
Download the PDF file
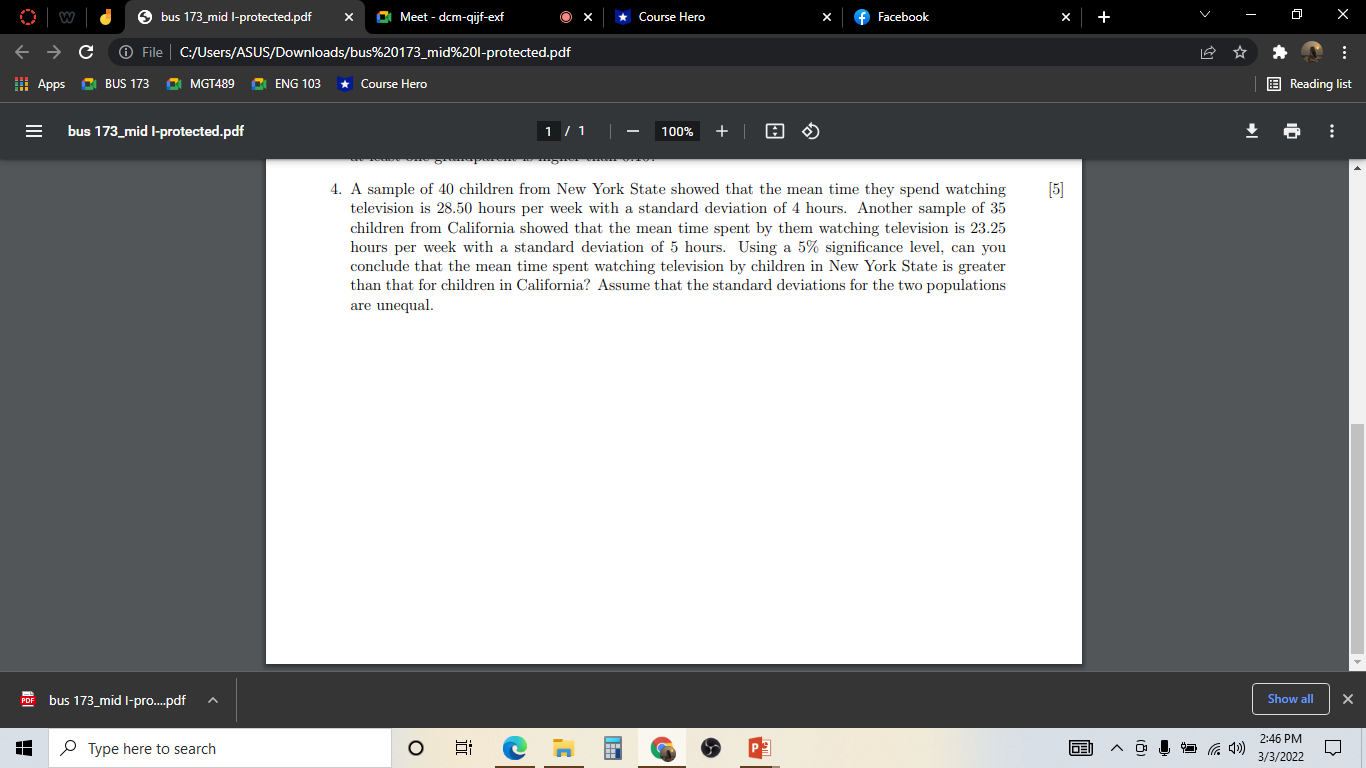pyautogui.click(x=1252, y=130)
